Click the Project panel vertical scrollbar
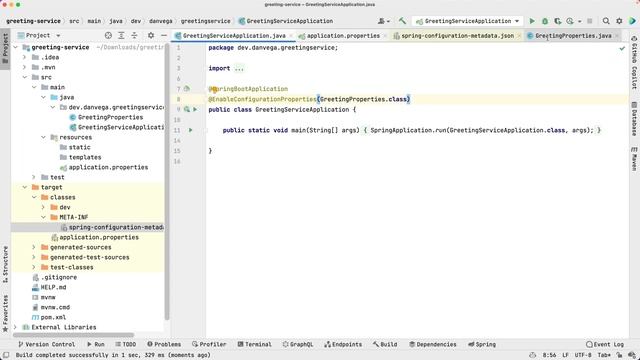The width and height of the screenshot is (640, 360). [167, 182]
